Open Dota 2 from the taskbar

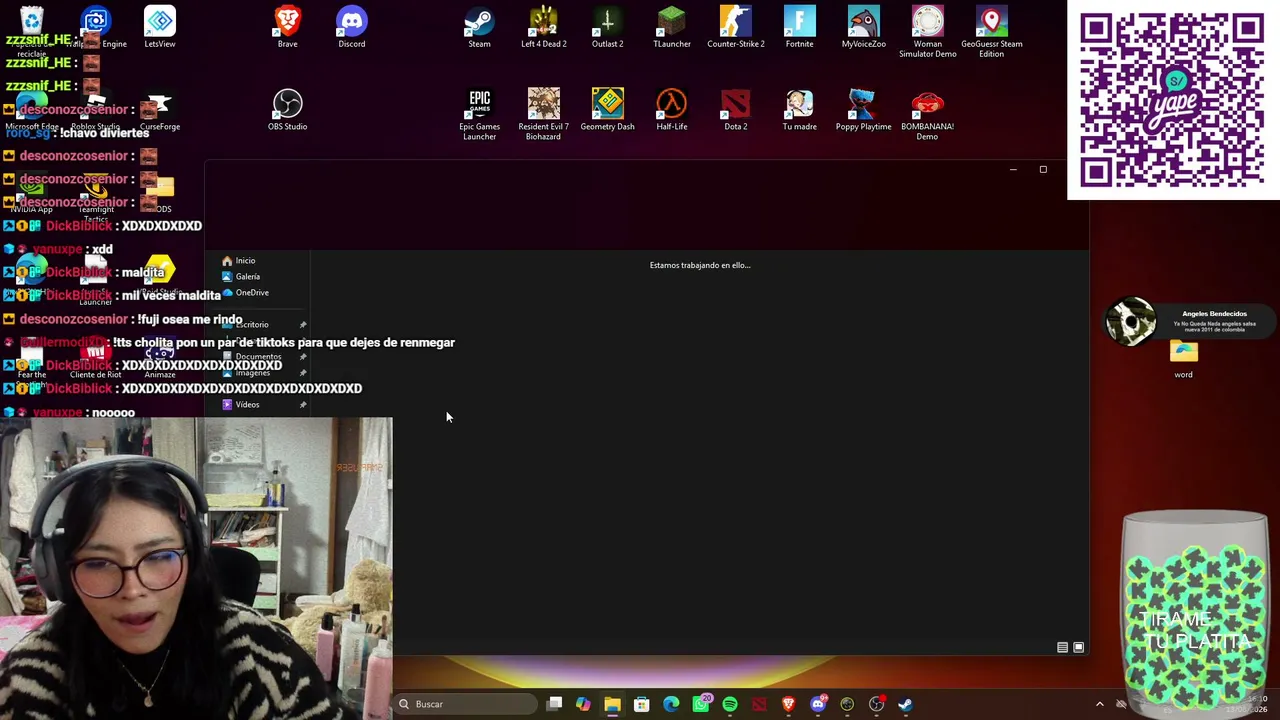pyautogui.click(x=759, y=704)
